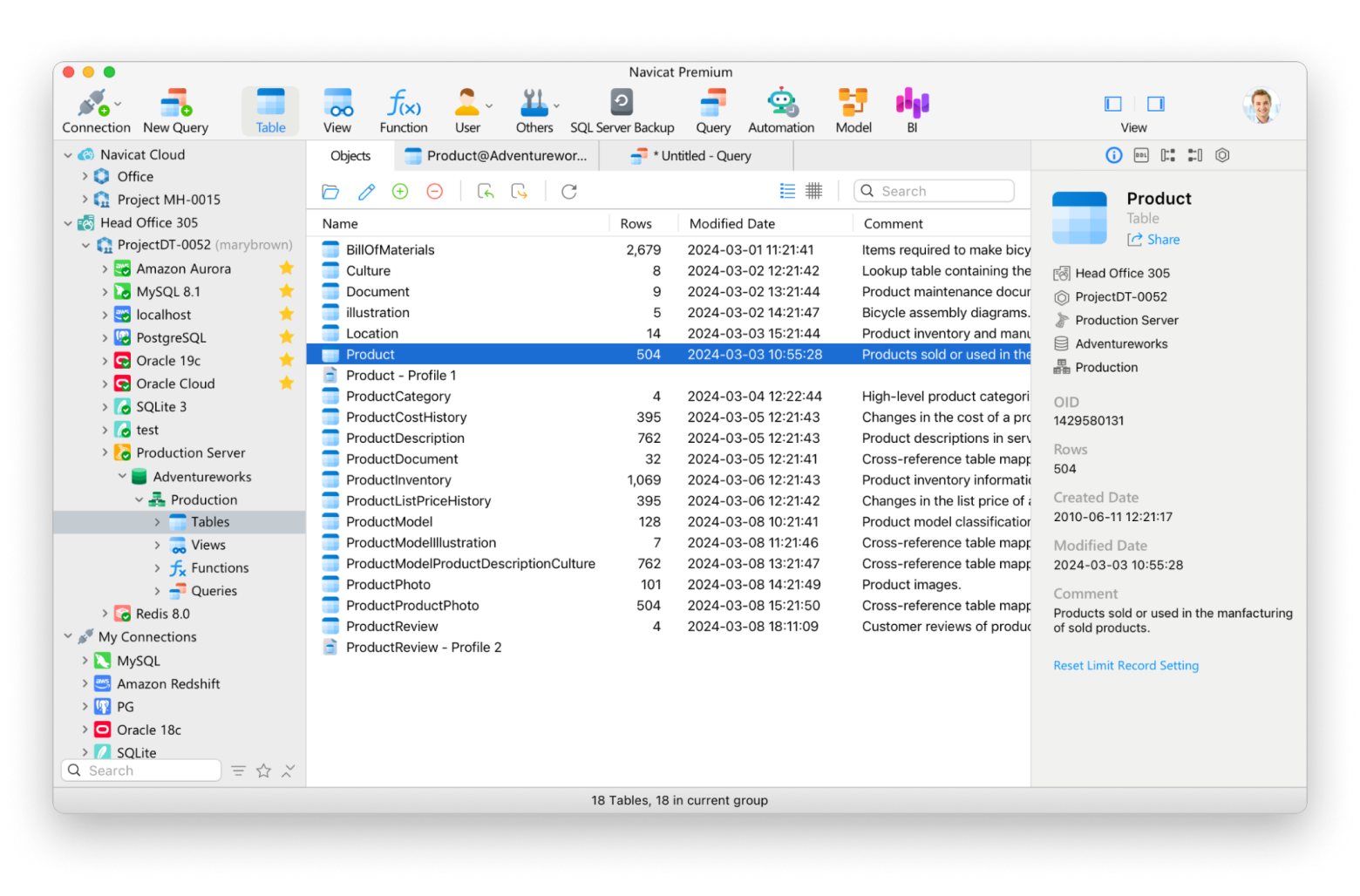Select the Queries tree item
The image size is (1360, 896).
tap(214, 591)
